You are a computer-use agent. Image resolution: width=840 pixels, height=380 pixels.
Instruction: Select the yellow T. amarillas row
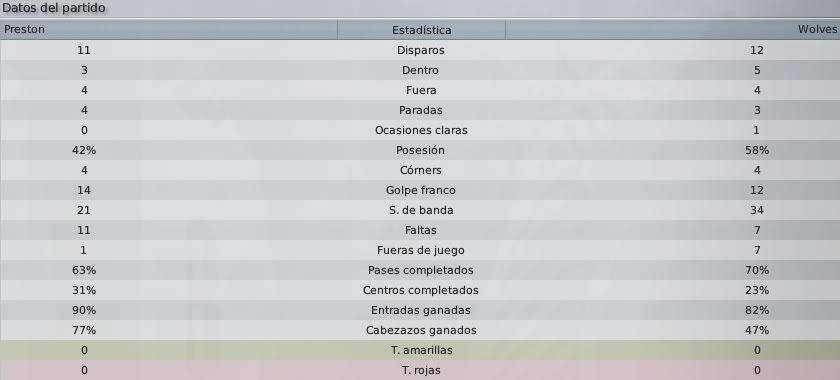pos(420,350)
